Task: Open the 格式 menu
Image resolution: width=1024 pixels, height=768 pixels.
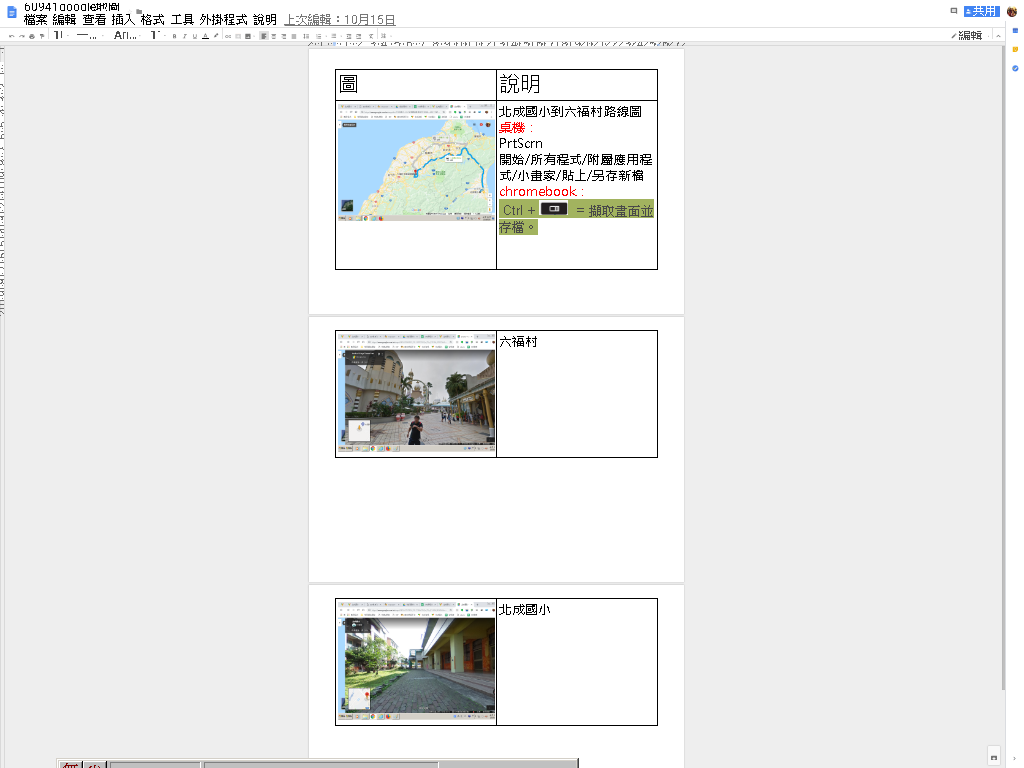Action: tap(153, 20)
